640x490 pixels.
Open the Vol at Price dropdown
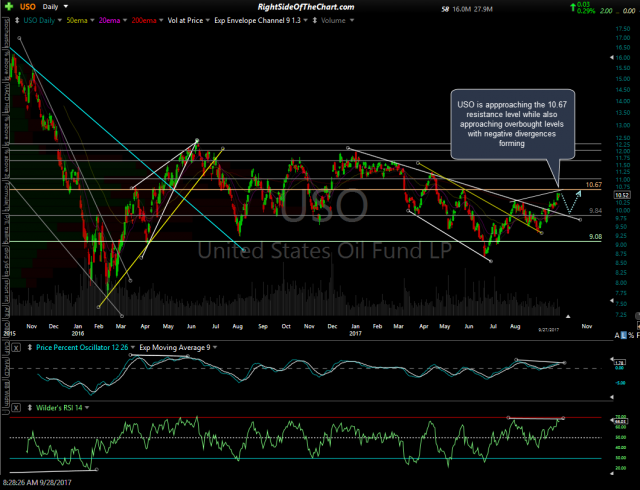(207, 20)
